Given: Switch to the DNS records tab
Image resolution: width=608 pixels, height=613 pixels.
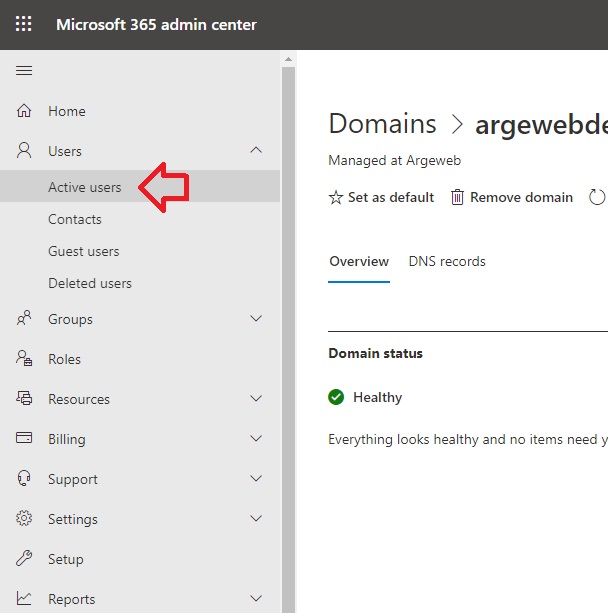Looking at the screenshot, I should point(447,261).
